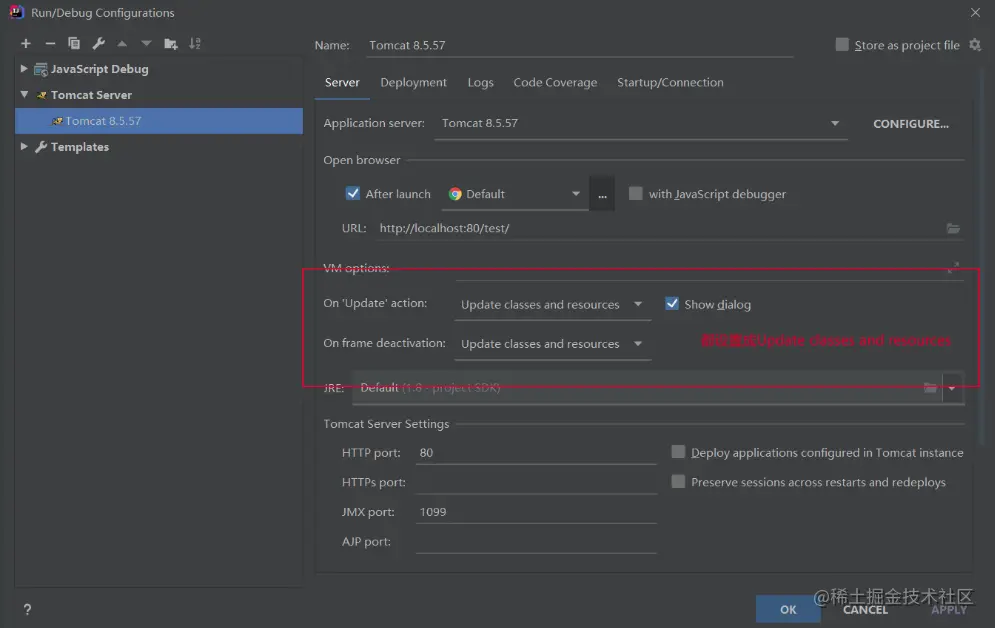Click HTTPs port field
This screenshot has height=628, width=995.
(x=536, y=482)
